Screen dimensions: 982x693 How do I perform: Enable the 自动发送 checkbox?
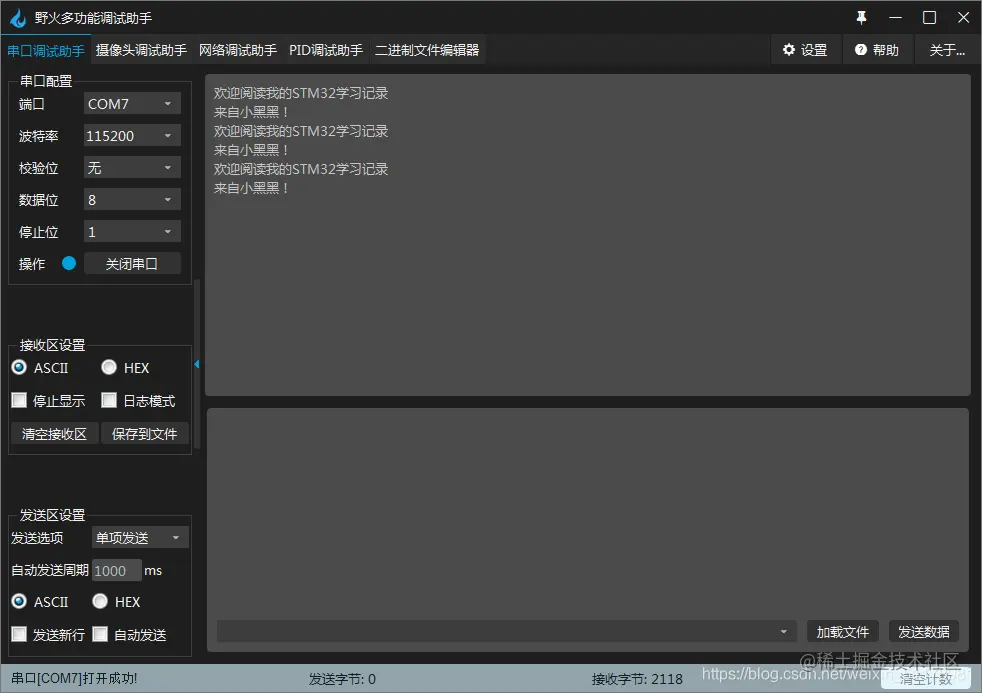99,633
